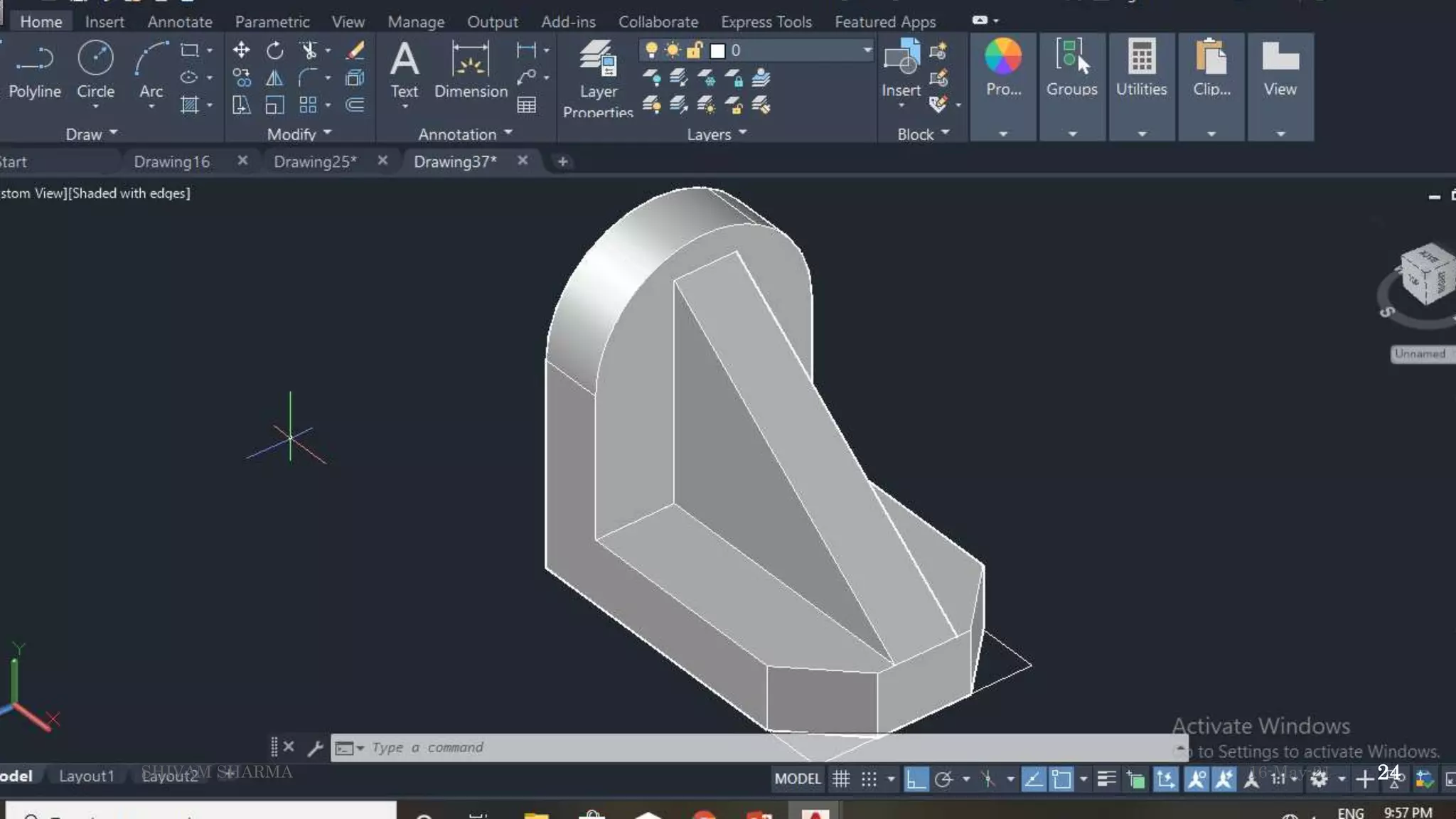
Task: Select the Circle tool
Action: (x=95, y=70)
